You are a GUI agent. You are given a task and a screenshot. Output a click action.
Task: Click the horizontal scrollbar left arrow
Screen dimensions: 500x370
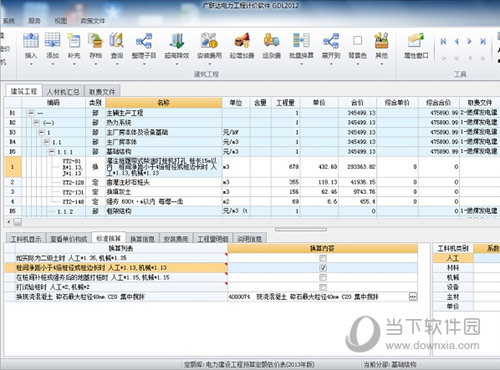click(9, 222)
